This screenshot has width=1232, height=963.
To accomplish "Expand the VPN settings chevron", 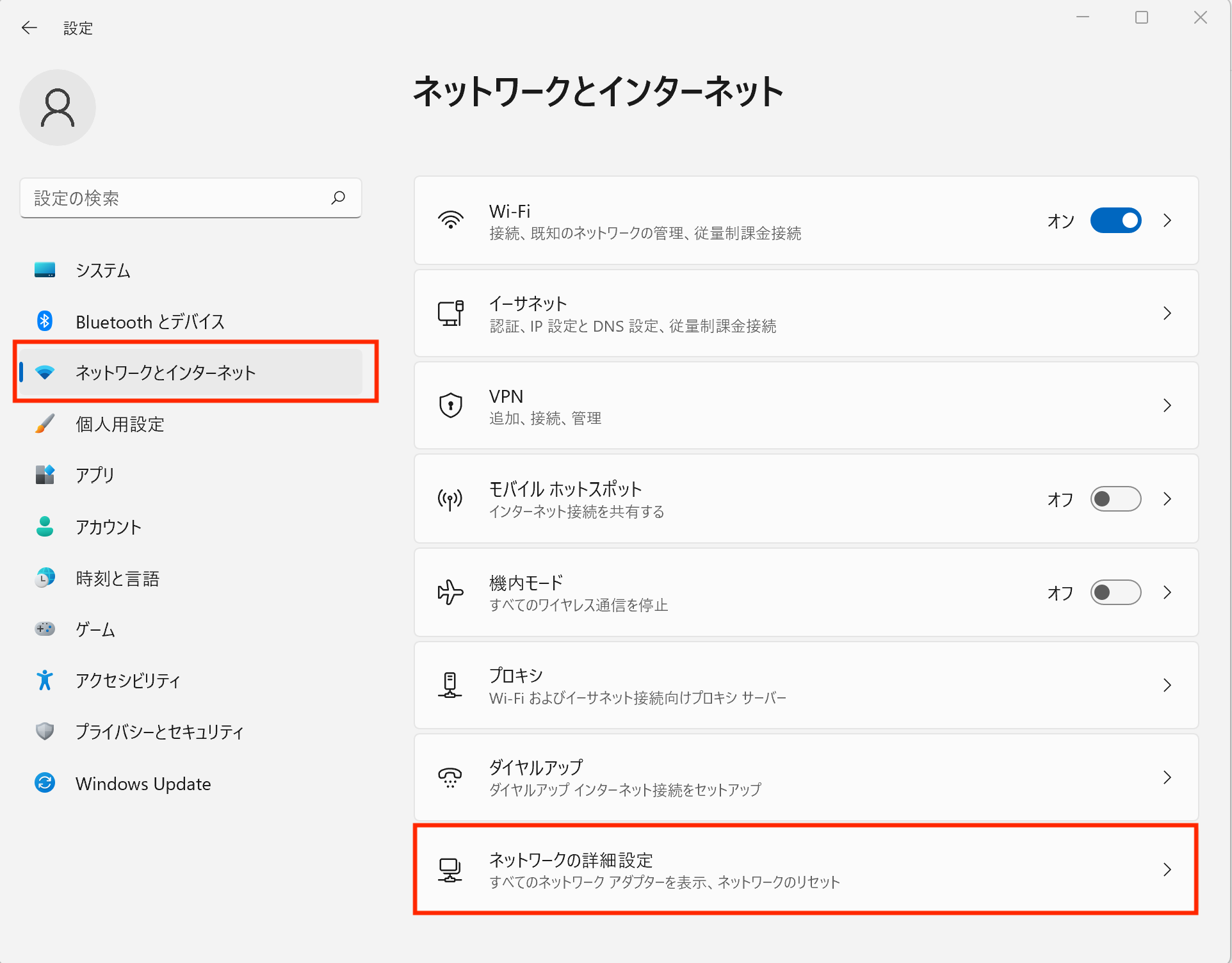I will pos(1167,405).
